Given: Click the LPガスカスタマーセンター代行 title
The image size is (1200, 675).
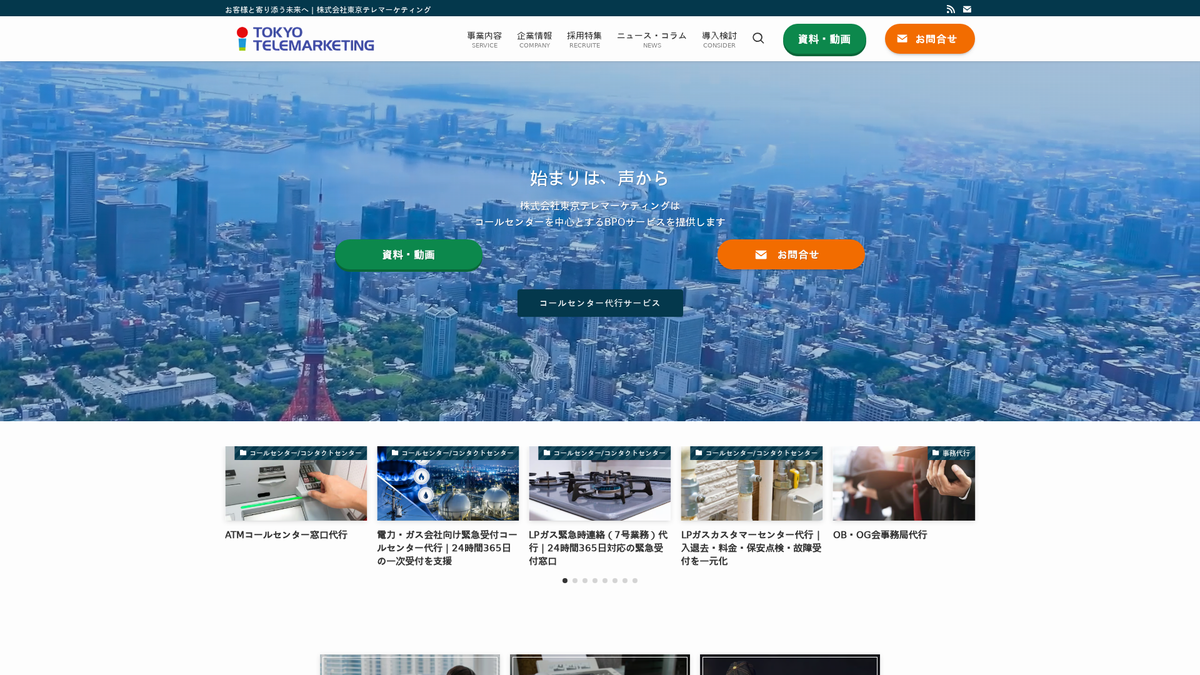Looking at the screenshot, I should [x=751, y=548].
